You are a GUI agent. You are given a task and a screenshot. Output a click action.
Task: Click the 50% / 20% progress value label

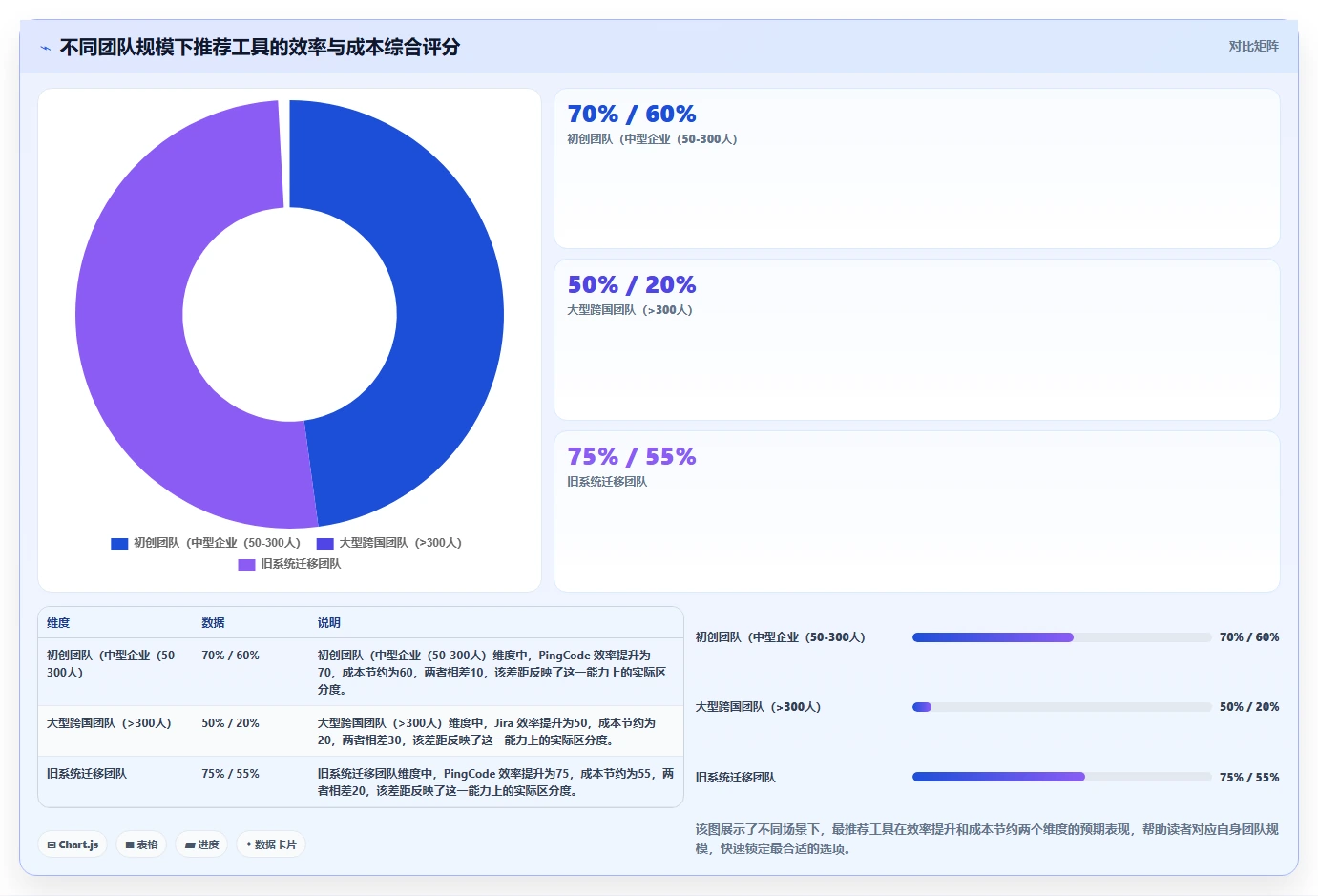point(1249,707)
